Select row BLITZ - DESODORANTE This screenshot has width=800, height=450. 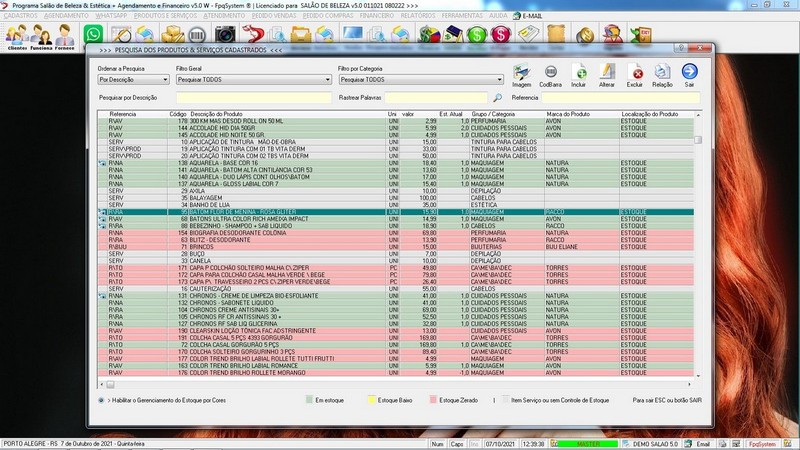(395, 240)
